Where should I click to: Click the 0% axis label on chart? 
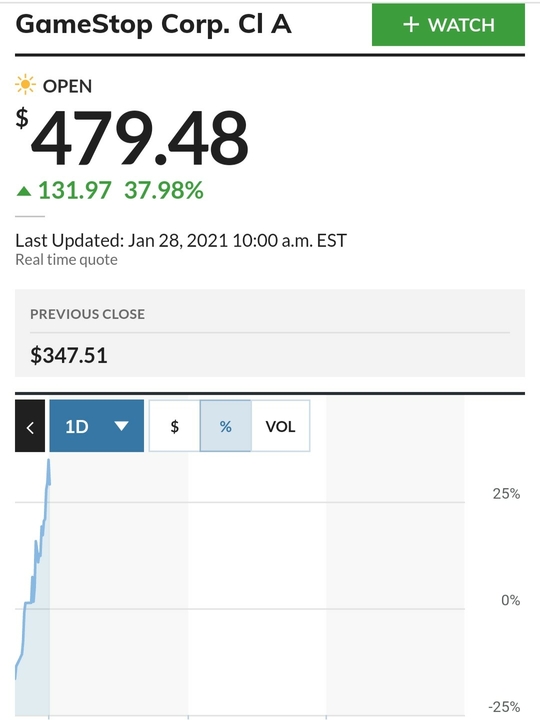pos(510,600)
